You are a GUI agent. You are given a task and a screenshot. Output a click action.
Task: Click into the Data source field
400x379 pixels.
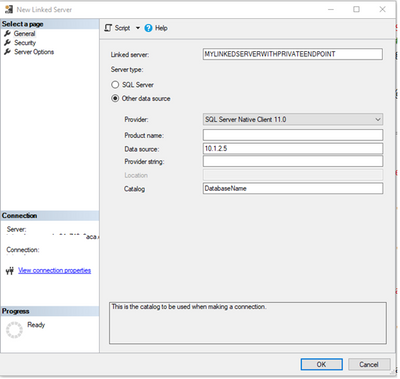pos(293,149)
